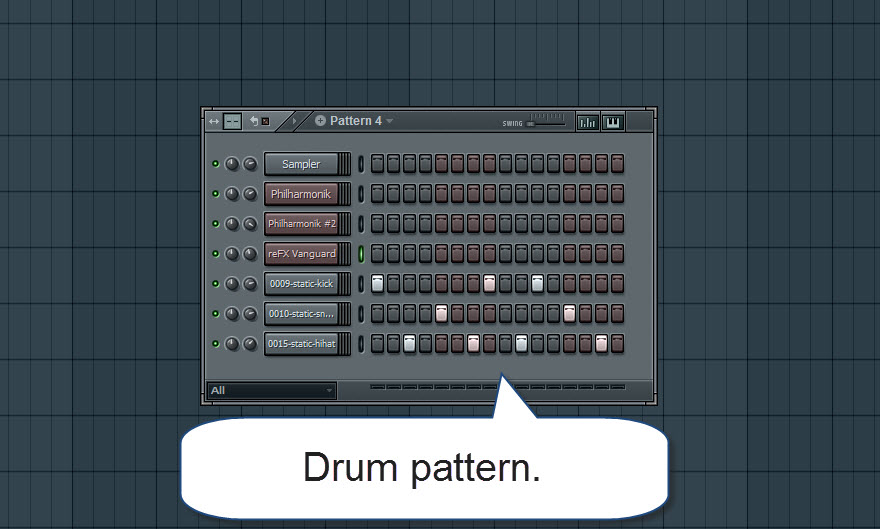This screenshot has width=880, height=529.
Task: Click the dashed pattern-length box in the header
Action: point(232,121)
